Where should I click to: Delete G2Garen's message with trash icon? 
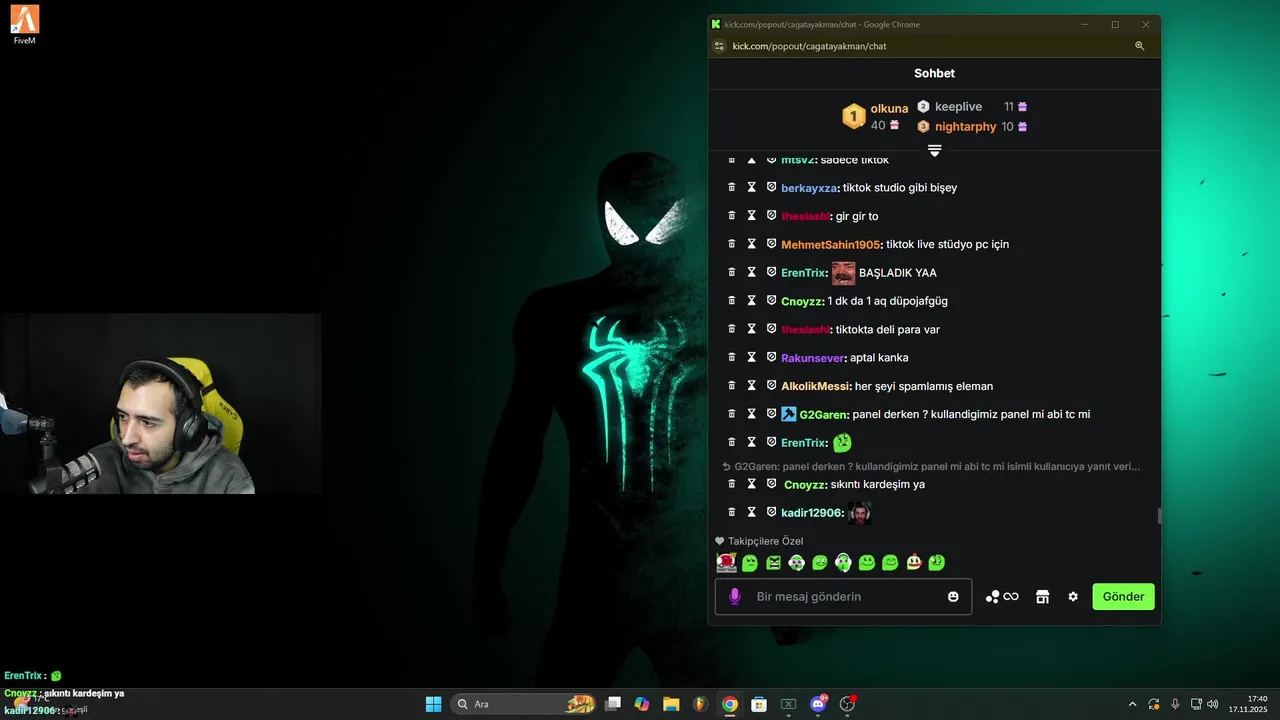tap(732, 414)
